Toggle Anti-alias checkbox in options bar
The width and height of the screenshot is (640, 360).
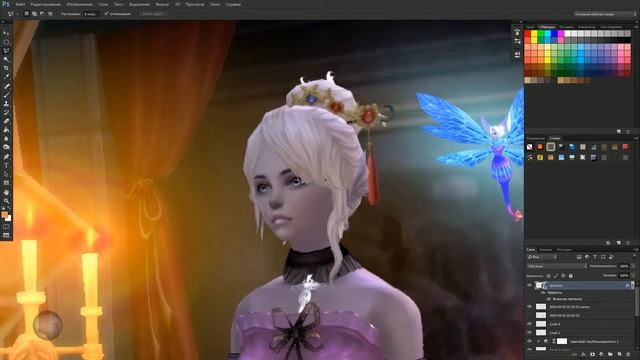[107, 13]
